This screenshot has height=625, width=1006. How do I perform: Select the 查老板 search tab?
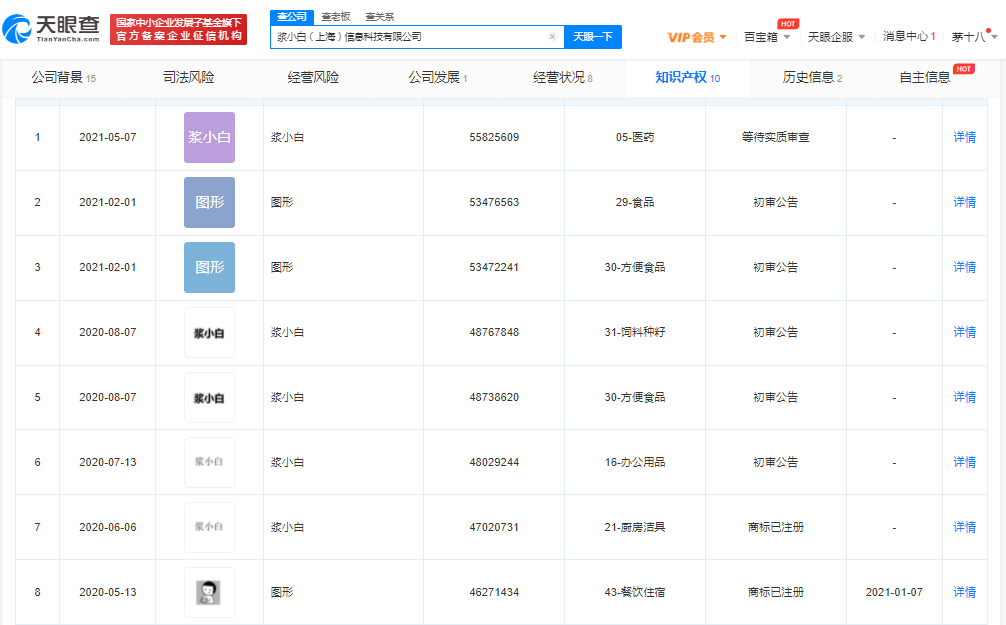(x=336, y=17)
